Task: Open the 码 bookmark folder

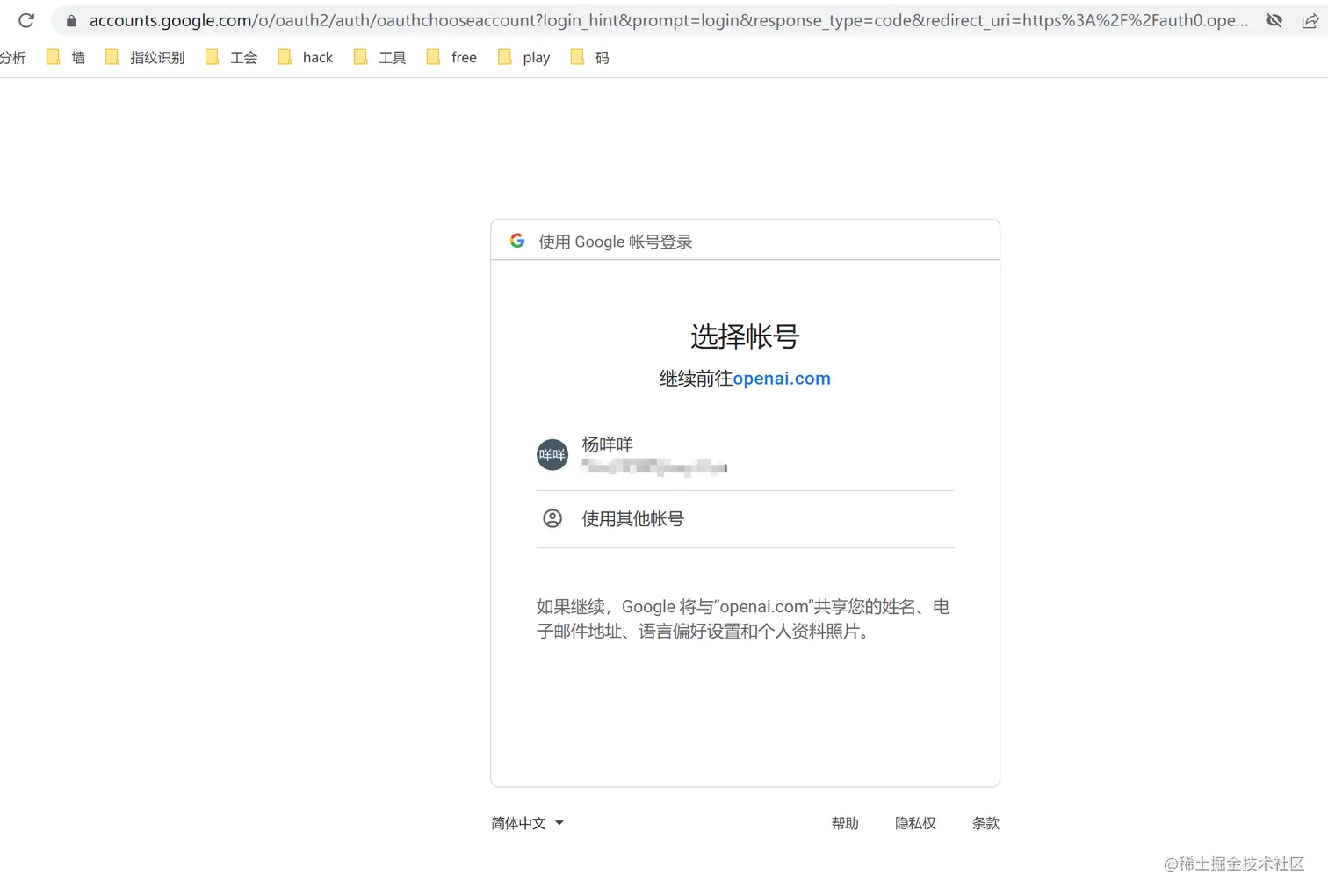Action: [589, 57]
